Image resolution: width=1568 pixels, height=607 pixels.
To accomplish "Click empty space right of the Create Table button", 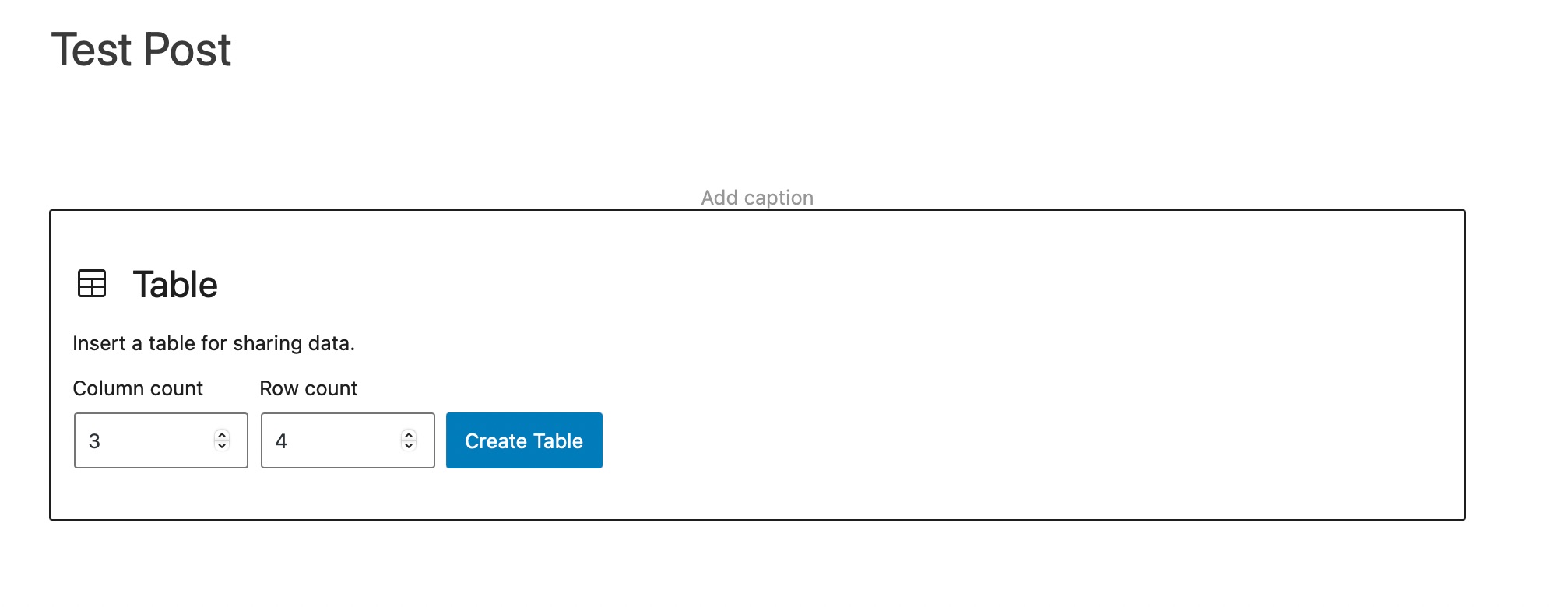I will pos(1012,440).
